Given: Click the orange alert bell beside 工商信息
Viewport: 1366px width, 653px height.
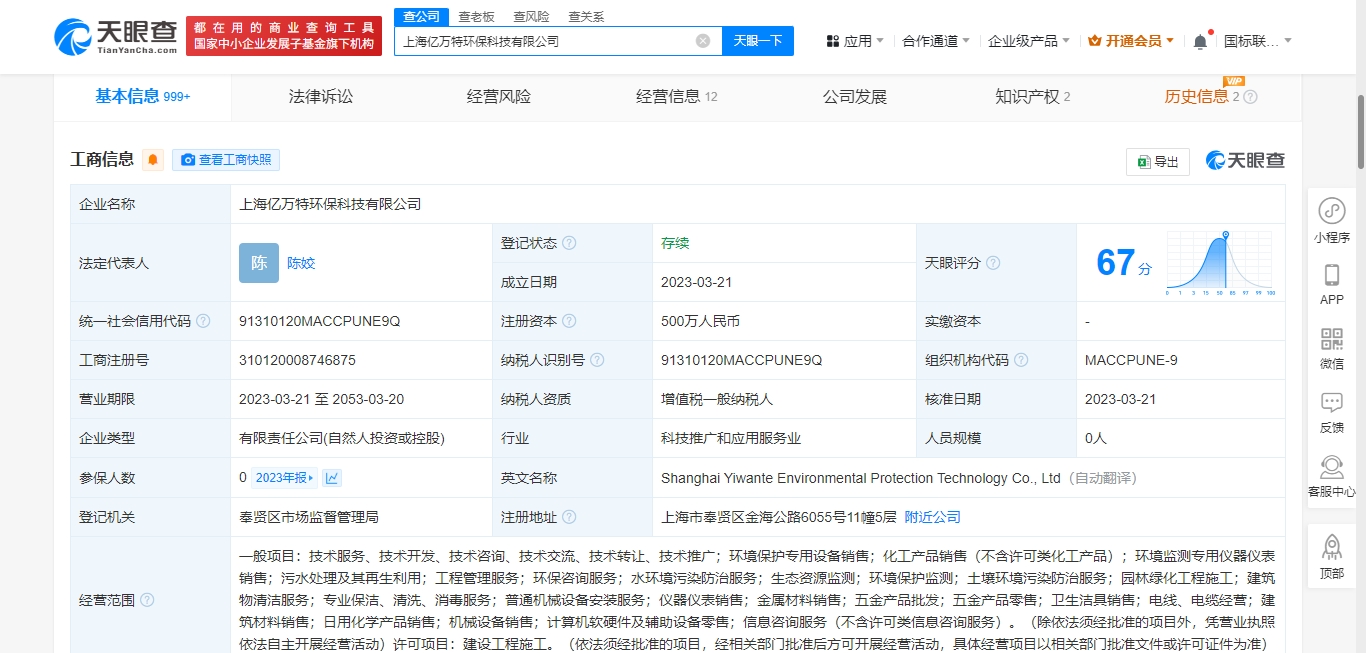Looking at the screenshot, I should coord(153,160).
